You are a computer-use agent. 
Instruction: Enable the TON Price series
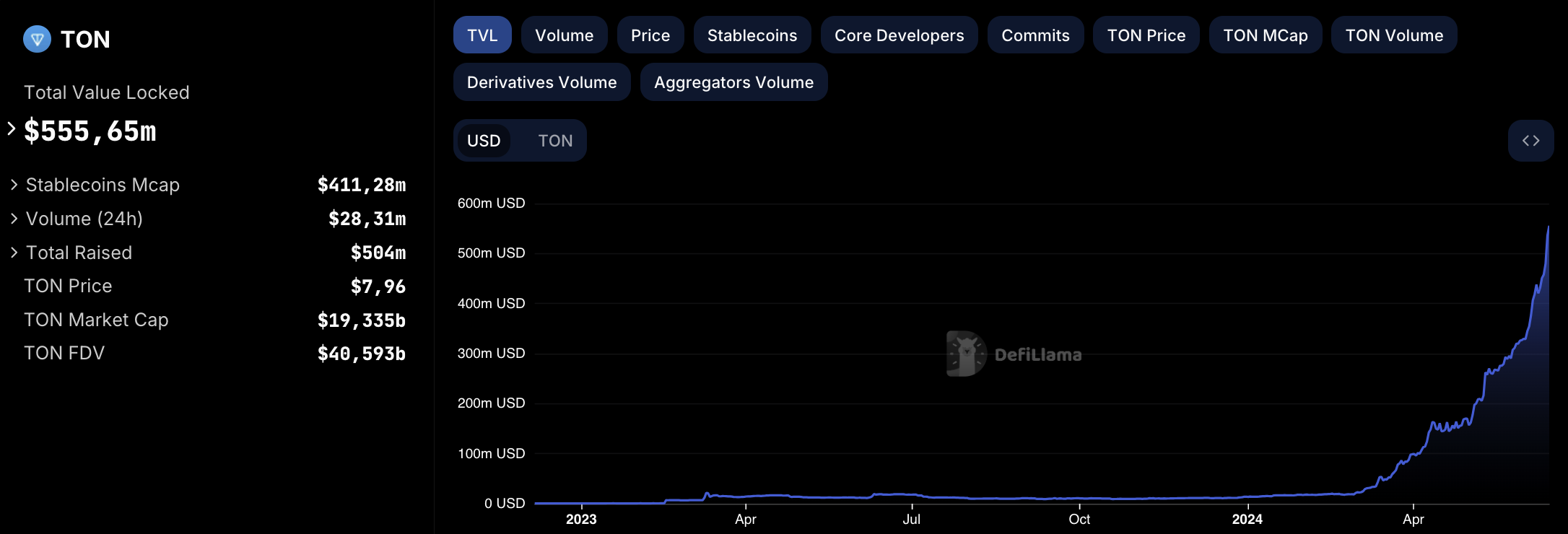pyautogui.click(x=1146, y=35)
